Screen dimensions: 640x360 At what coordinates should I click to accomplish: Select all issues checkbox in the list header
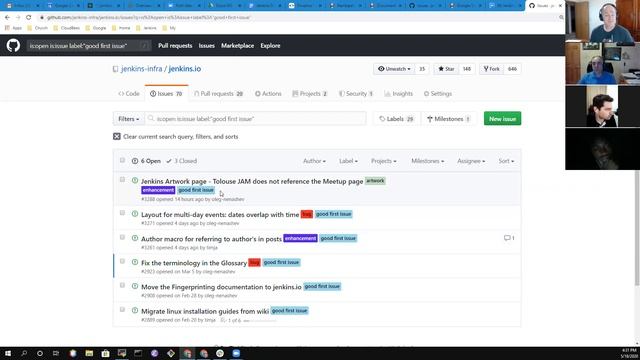pos(122,160)
